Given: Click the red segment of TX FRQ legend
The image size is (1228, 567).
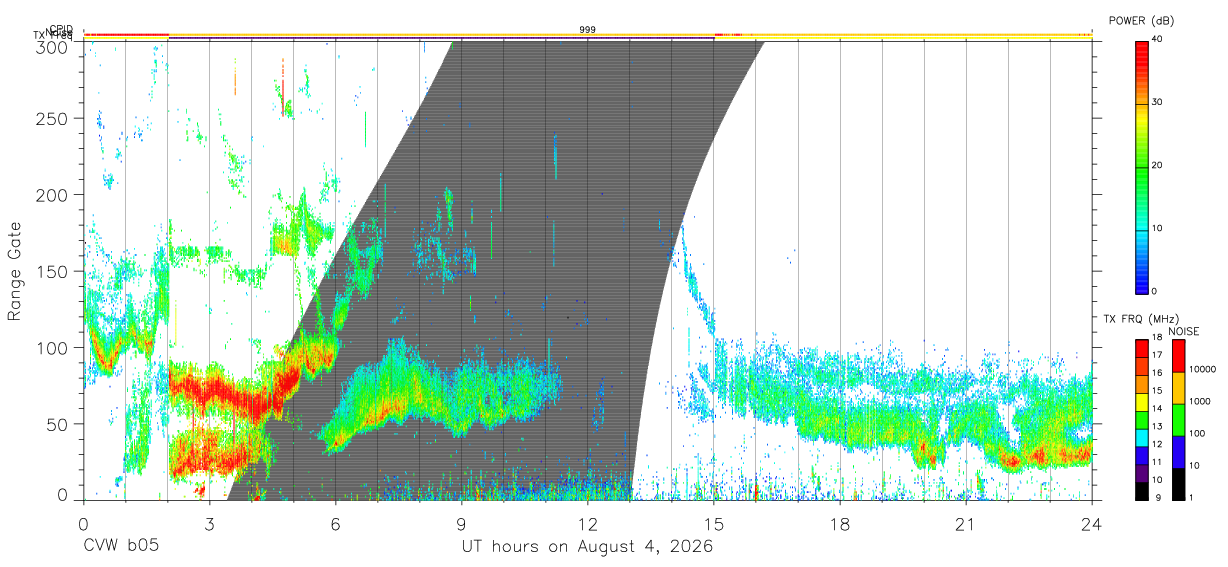Looking at the screenshot, I should [x=1142, y=350].
